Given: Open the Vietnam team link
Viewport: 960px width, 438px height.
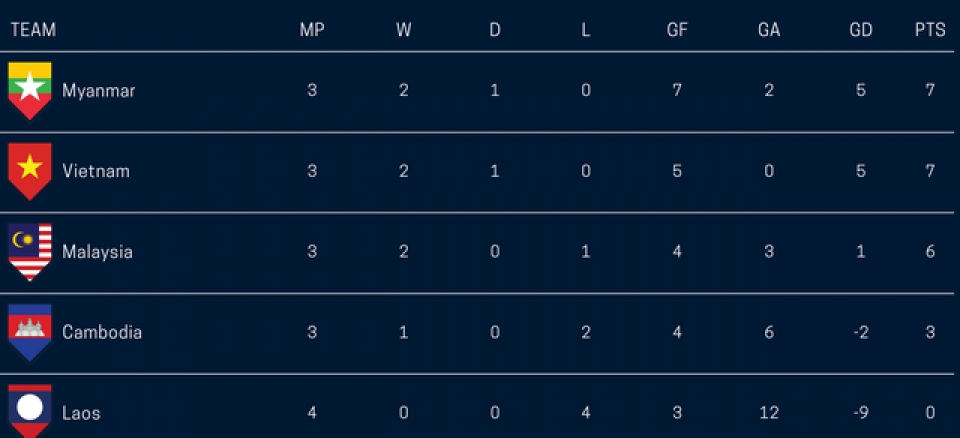Looking at the screenshot, I should click(96, 171).
